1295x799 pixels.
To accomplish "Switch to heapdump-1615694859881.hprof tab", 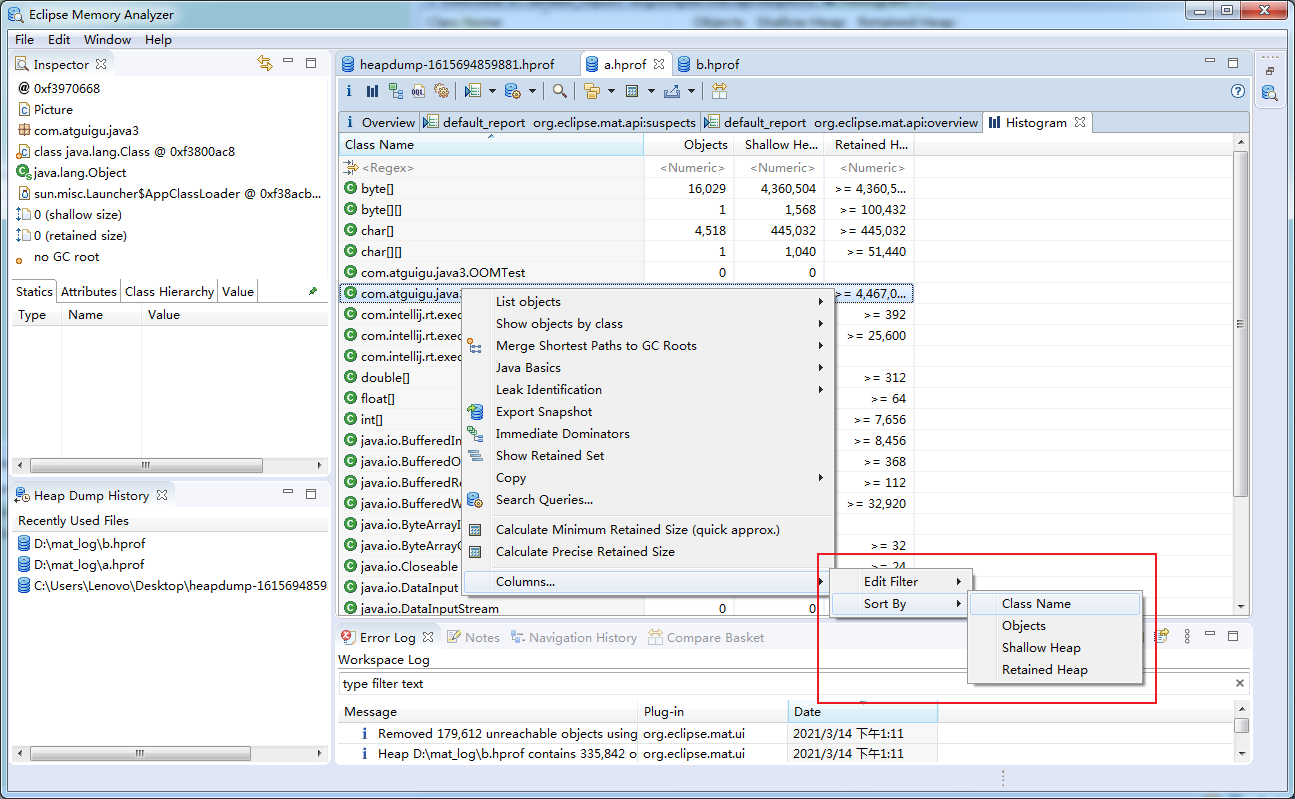I will (x=456, y=64).
